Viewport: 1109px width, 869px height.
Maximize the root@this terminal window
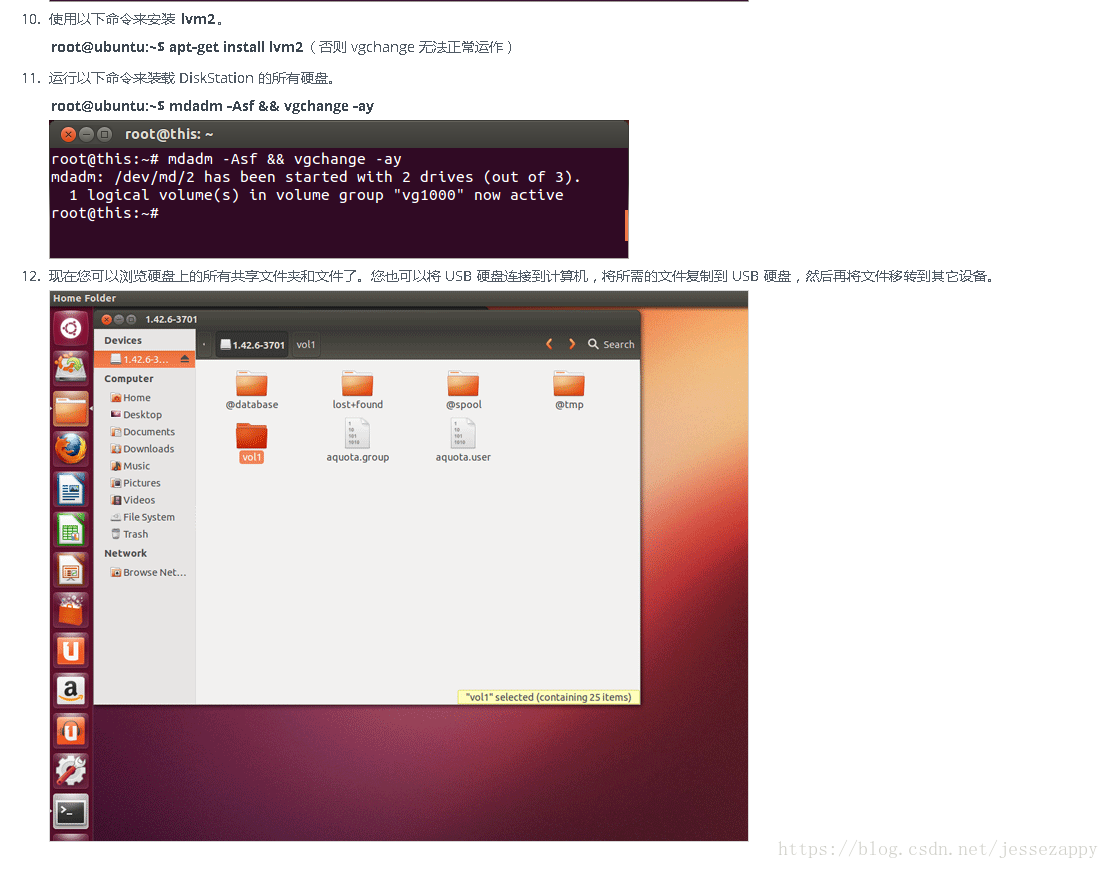(x=105, y=134)
